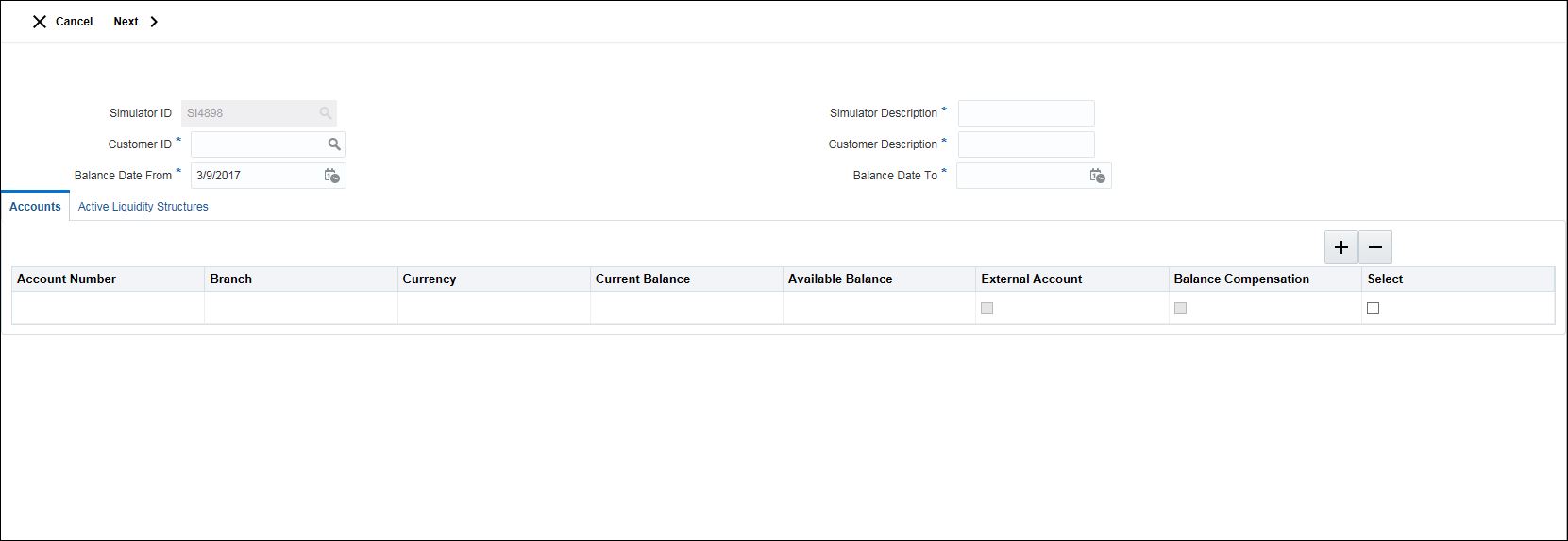The image size is (1568, 541).
Task: Check the Select checkbox in row
Action: coord(1374,308)
